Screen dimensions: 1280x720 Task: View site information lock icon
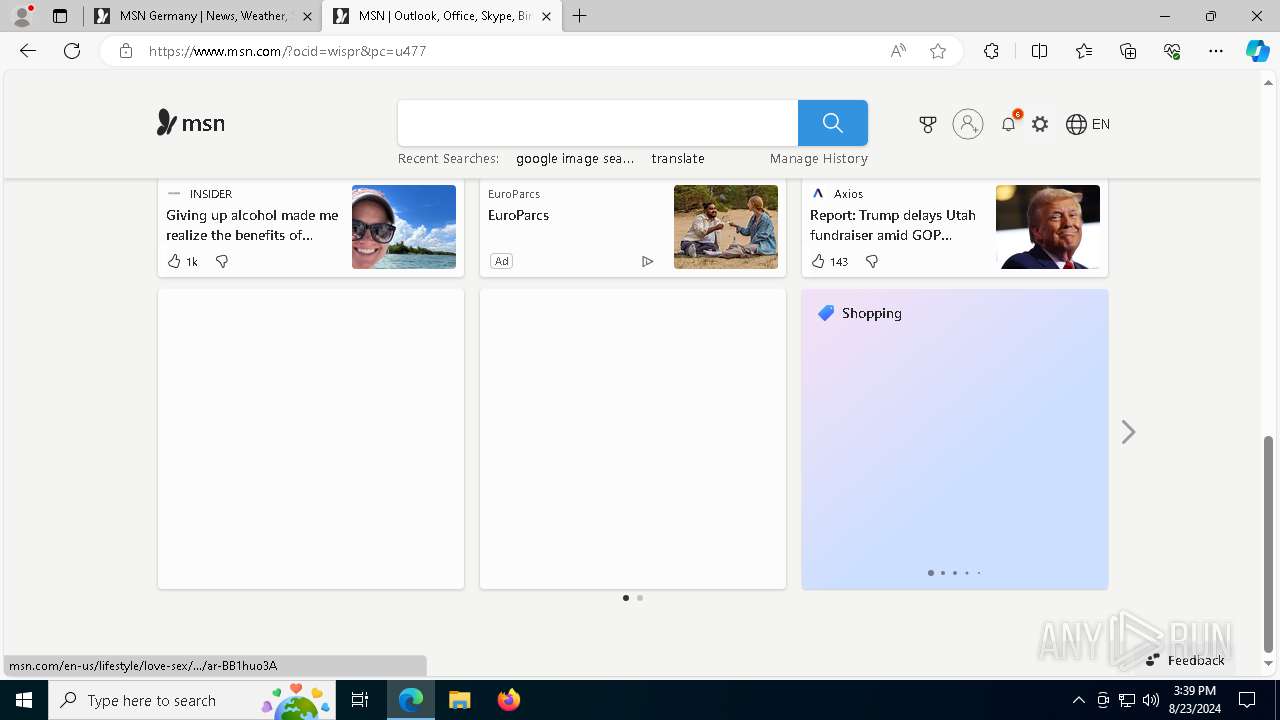click(125, 51)
